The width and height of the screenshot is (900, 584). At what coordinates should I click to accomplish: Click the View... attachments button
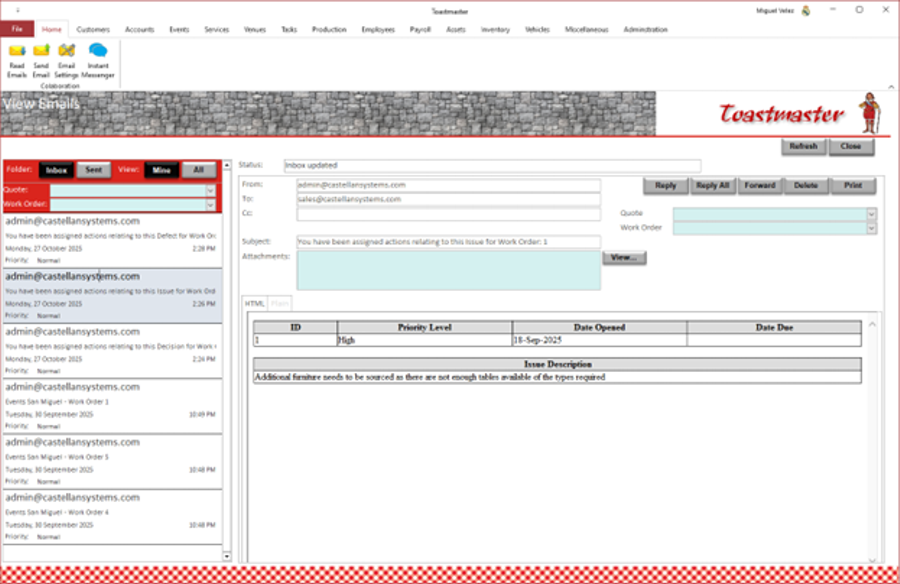click(624, 257)
